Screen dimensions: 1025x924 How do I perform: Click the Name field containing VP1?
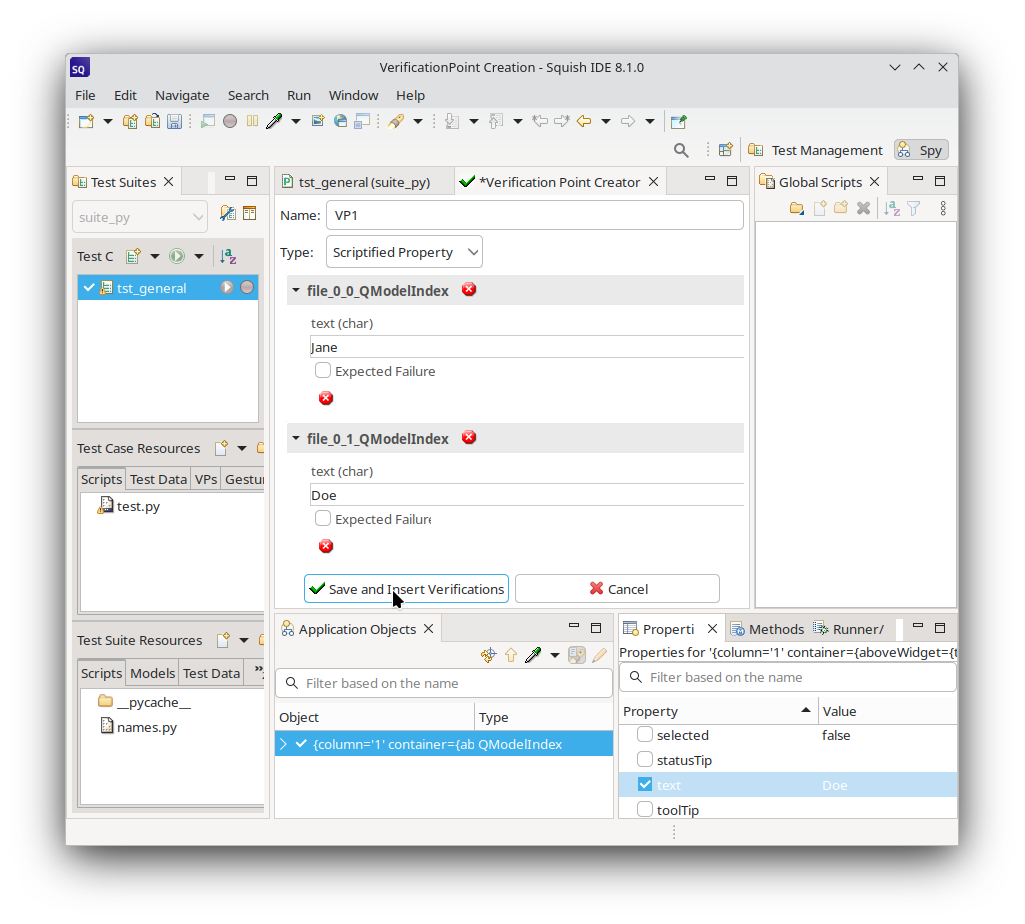pos(534,215)
